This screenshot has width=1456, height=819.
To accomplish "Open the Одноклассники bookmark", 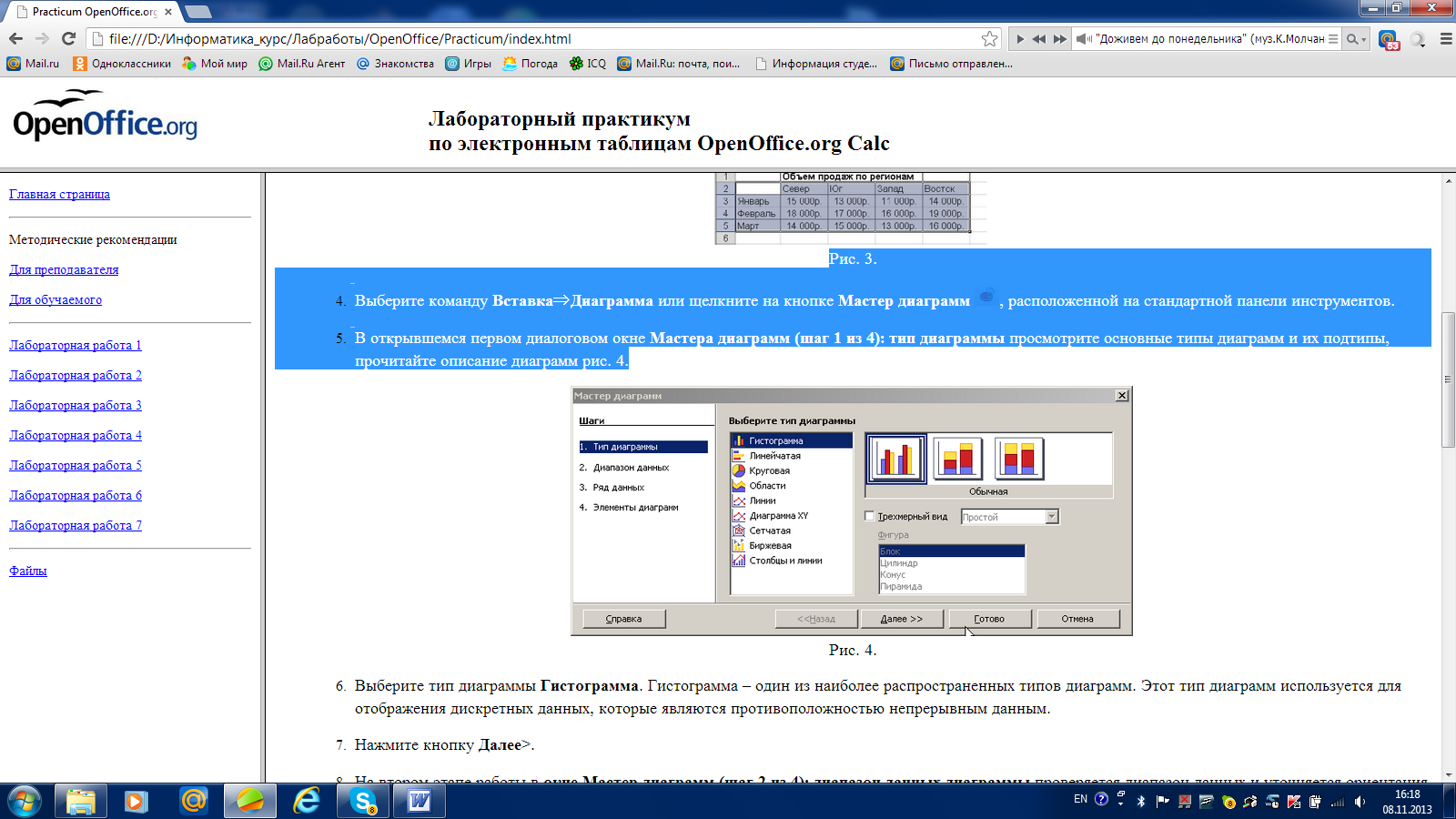I will pos(122,64).
